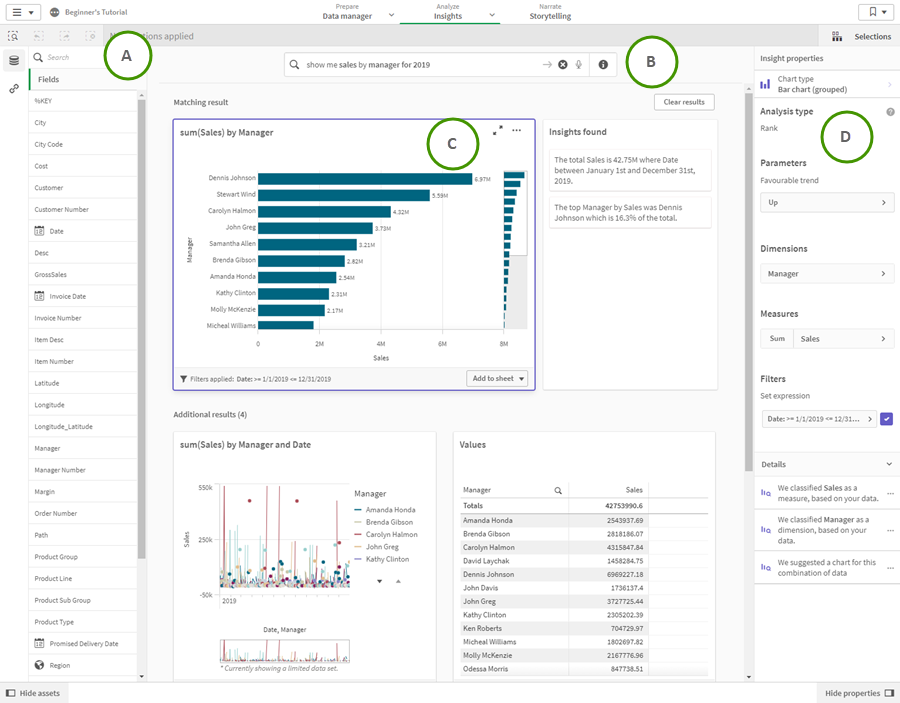Collapse the Details section
Screen dimensions: 900x703
tap(888, 464)
